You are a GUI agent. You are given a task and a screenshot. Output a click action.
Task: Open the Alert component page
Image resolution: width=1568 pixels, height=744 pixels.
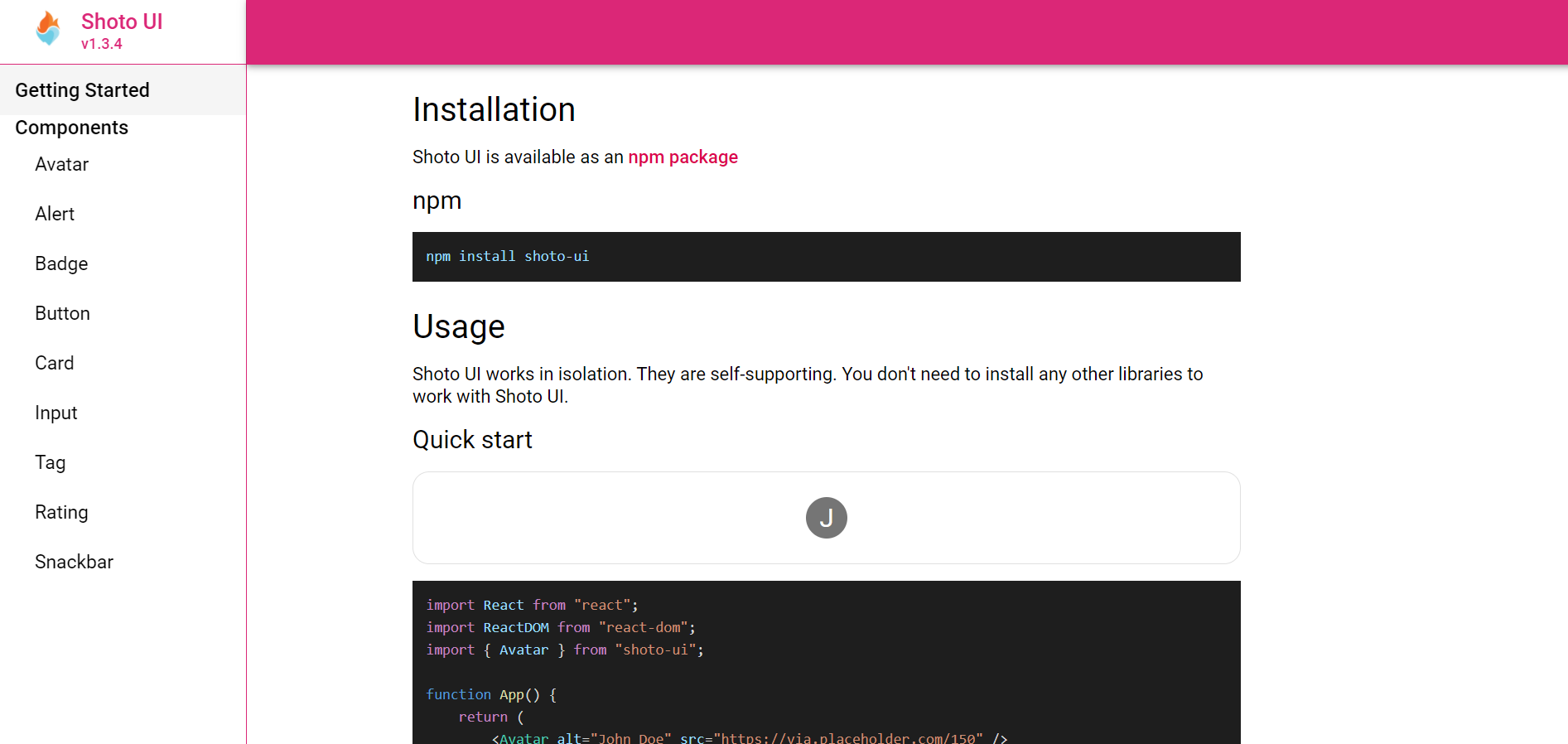pyautogui.click(x=55, y=214)
